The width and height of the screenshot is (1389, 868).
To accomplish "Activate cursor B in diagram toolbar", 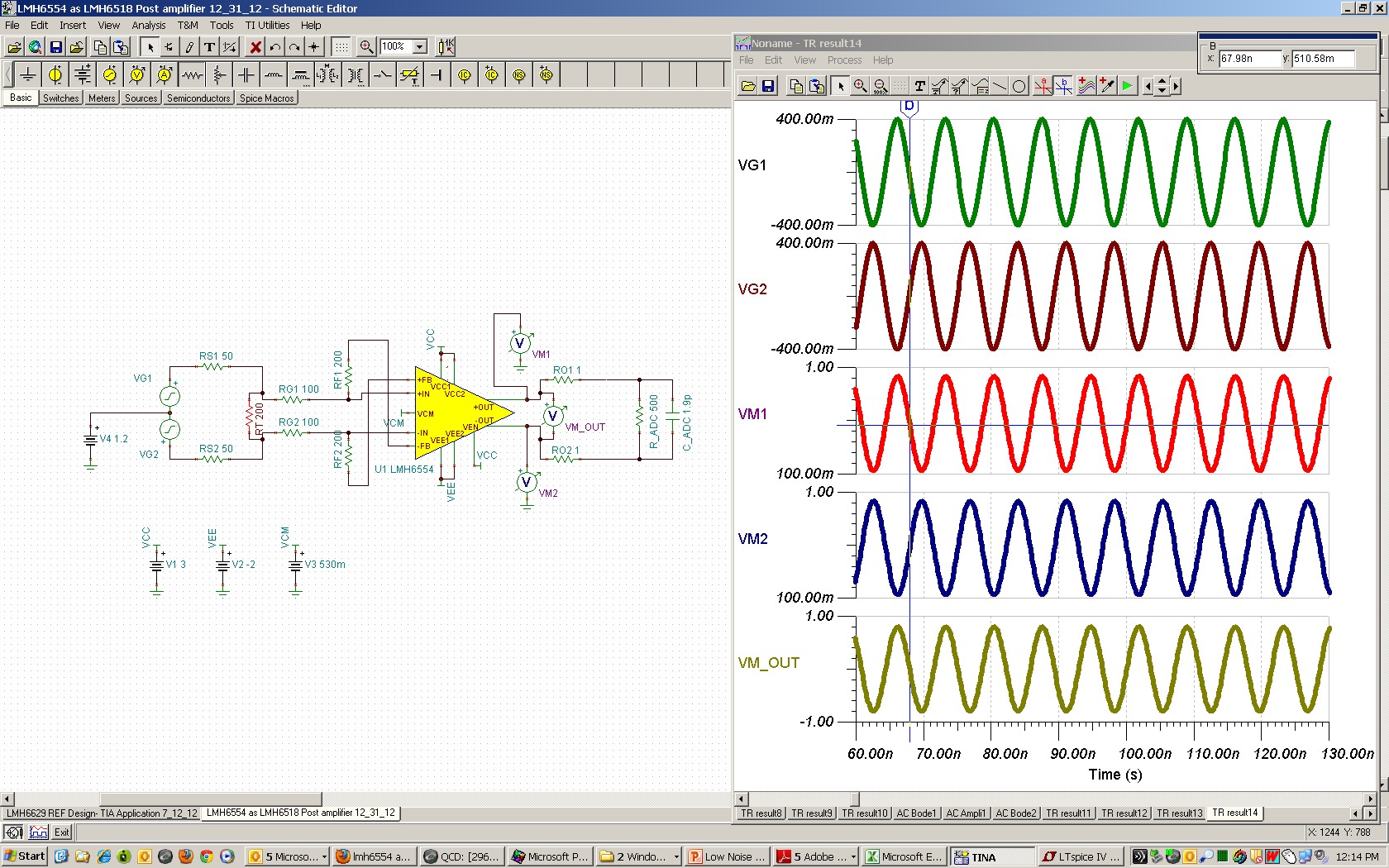I will pyautogui.click(x=1063, y=86).
